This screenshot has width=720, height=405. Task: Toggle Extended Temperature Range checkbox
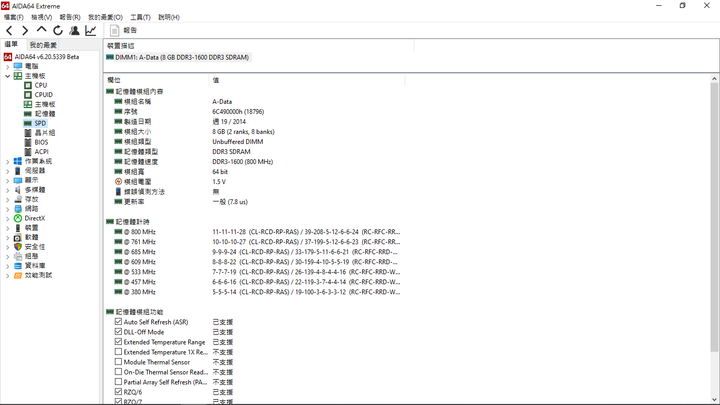coord(118,342)
